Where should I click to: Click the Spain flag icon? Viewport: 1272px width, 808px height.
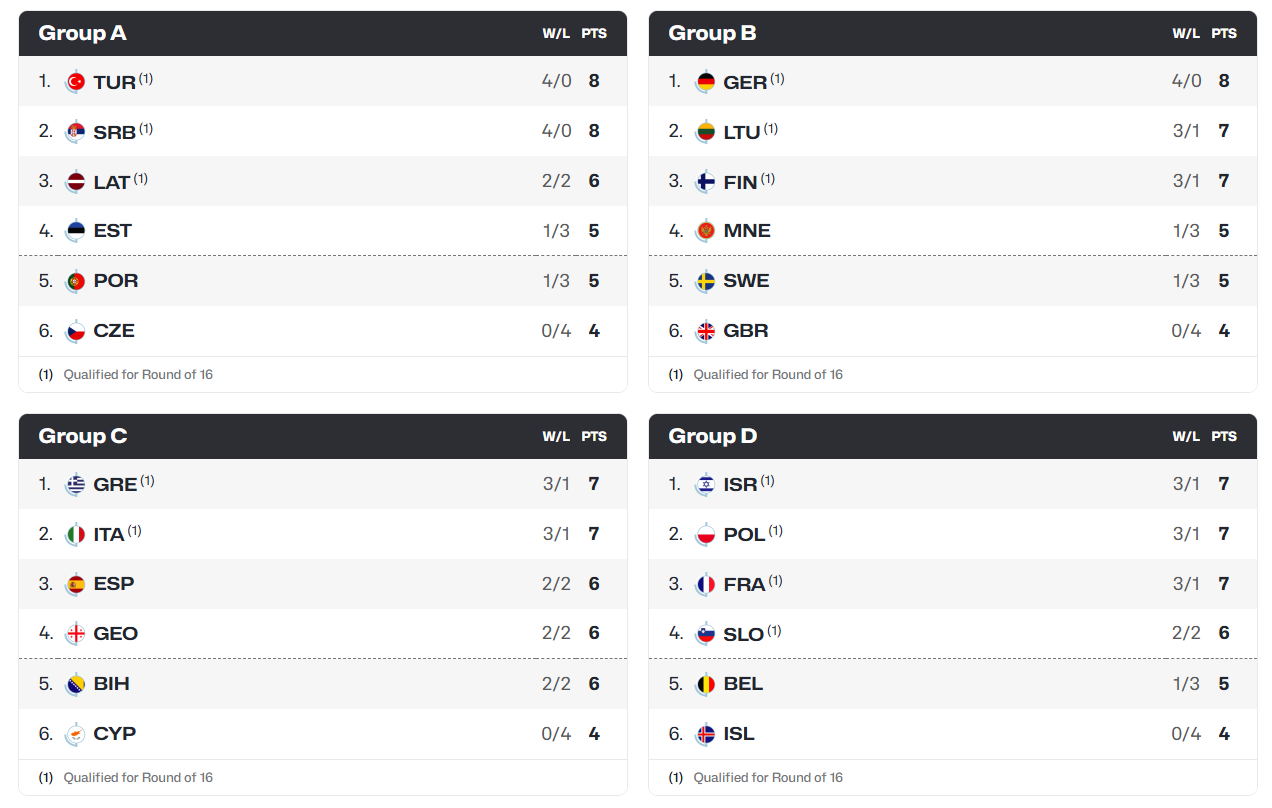(x=75, y=585)
